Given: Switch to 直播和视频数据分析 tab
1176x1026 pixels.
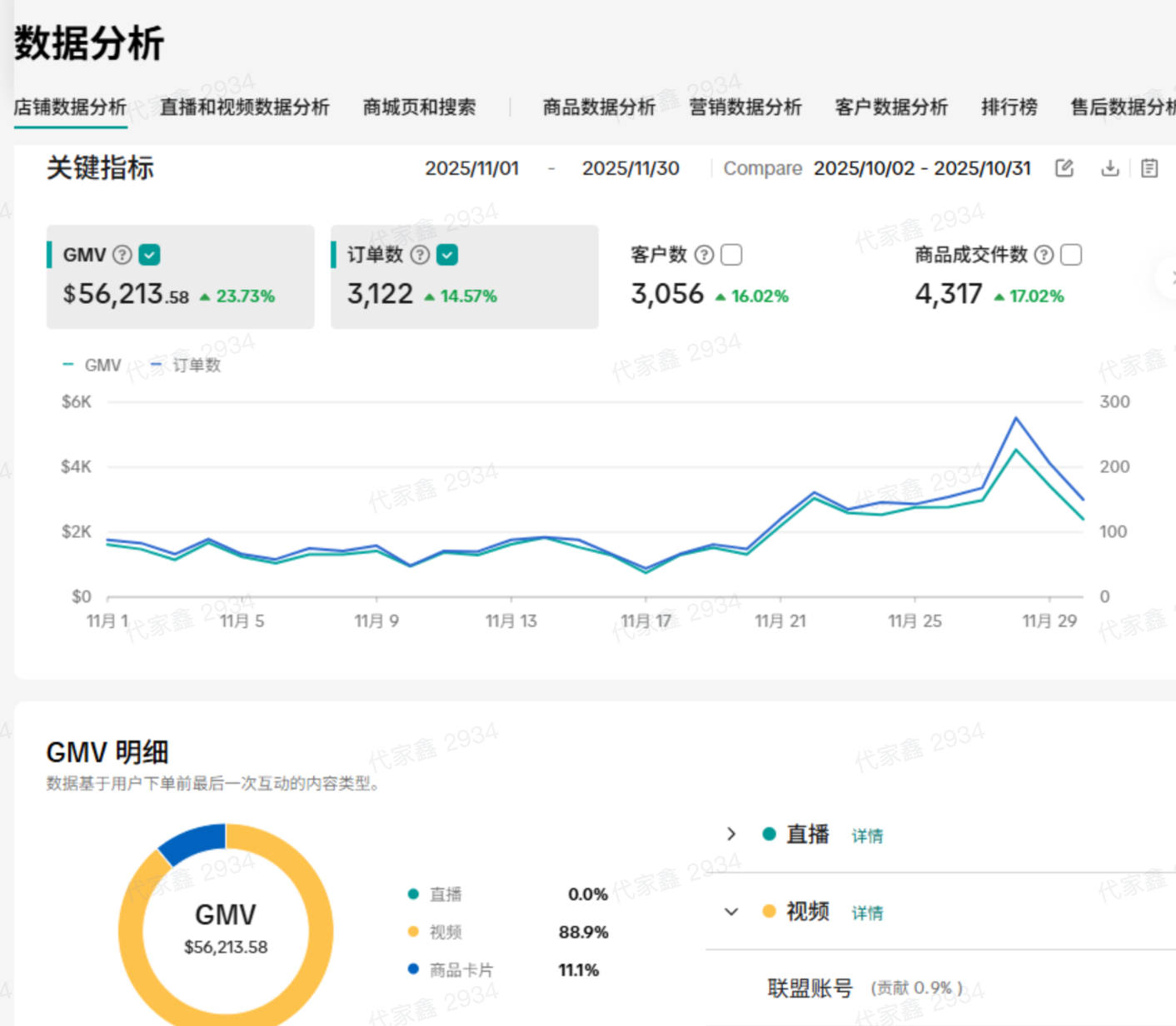Looking at the screenshot, I should 244,107.
